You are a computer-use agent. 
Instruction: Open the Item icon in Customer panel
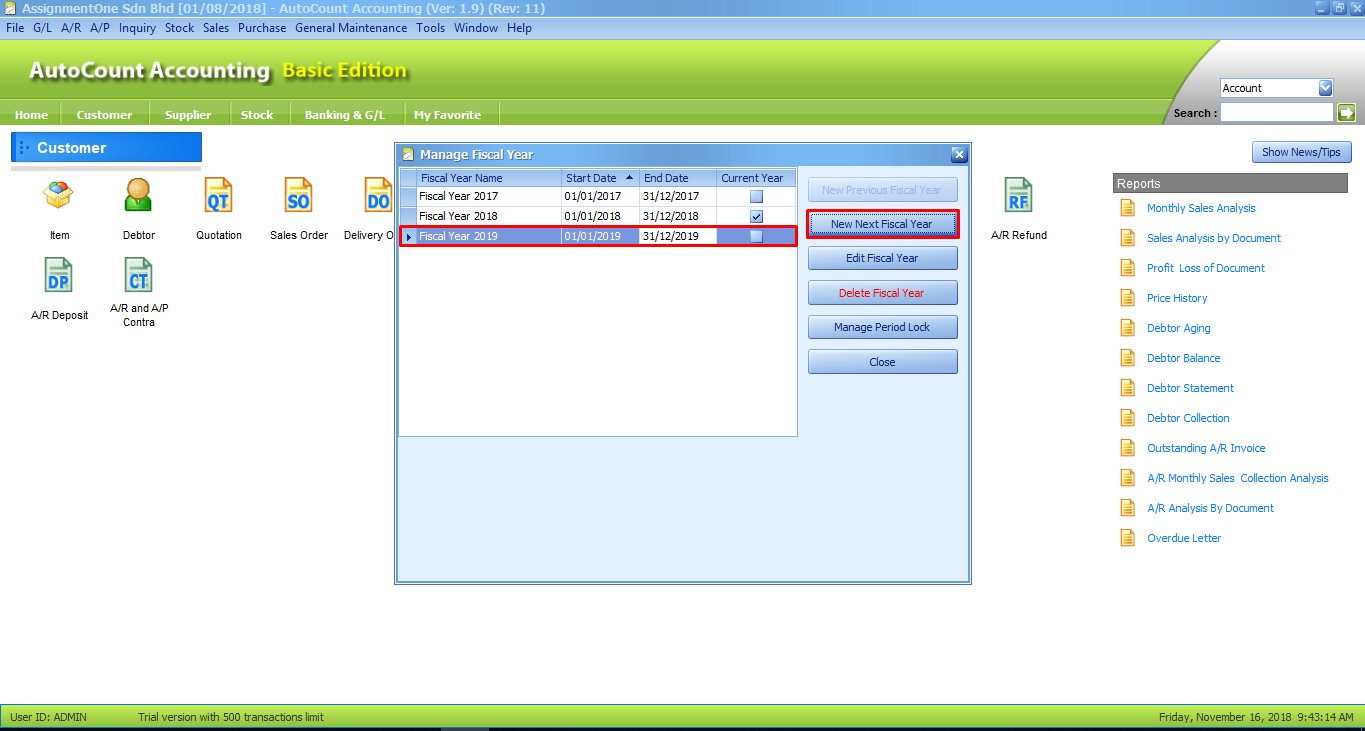pyautogui.click(x=59, y=195)
